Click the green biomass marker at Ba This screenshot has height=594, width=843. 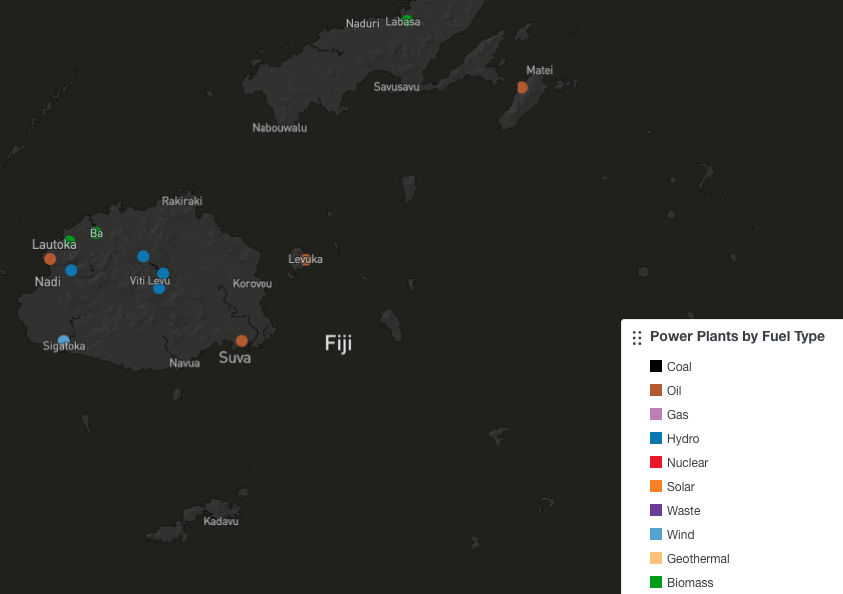click(x=97, y=233)
